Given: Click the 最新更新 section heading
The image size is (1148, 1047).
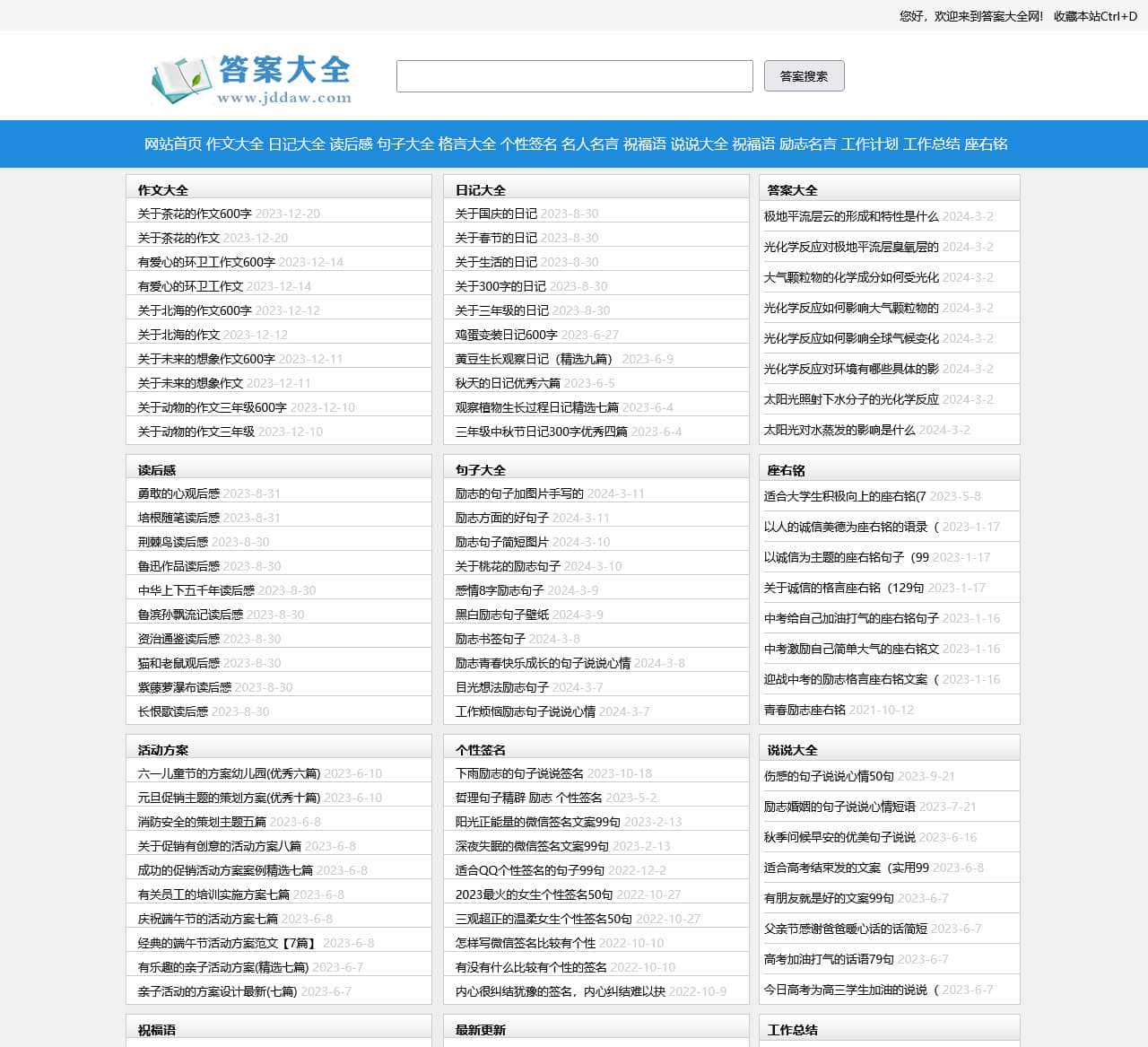Looking at the screenshot, I should [481, 1030].
